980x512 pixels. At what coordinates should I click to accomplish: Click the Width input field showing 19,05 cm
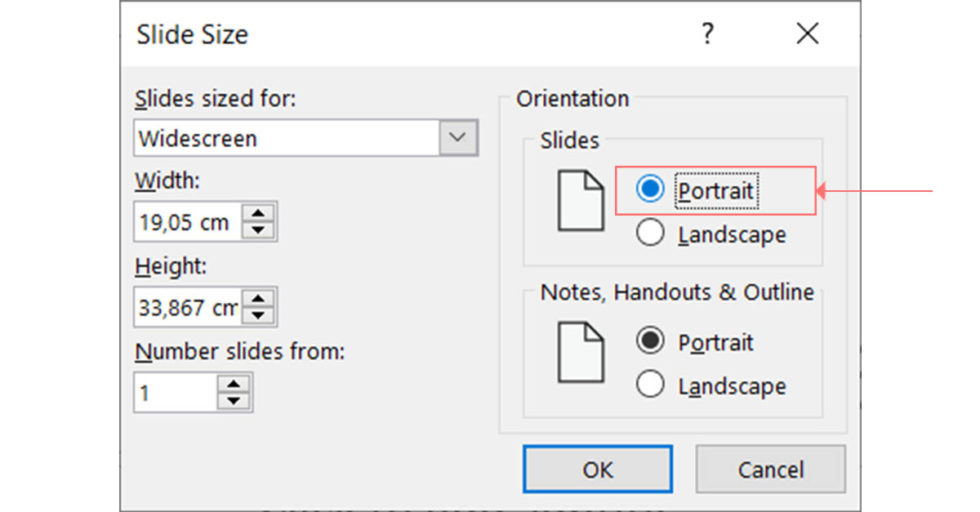pyautogui.click(x=188, y=222)
